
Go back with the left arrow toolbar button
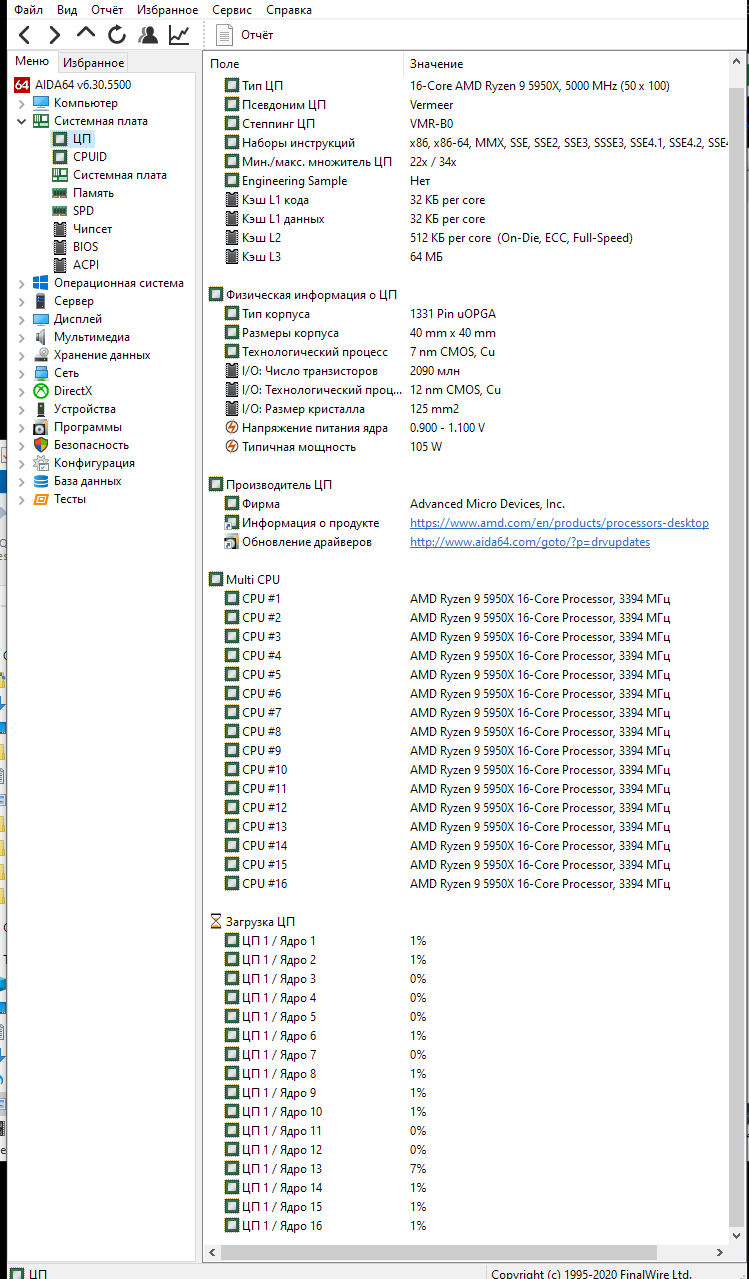click(25, 35)
